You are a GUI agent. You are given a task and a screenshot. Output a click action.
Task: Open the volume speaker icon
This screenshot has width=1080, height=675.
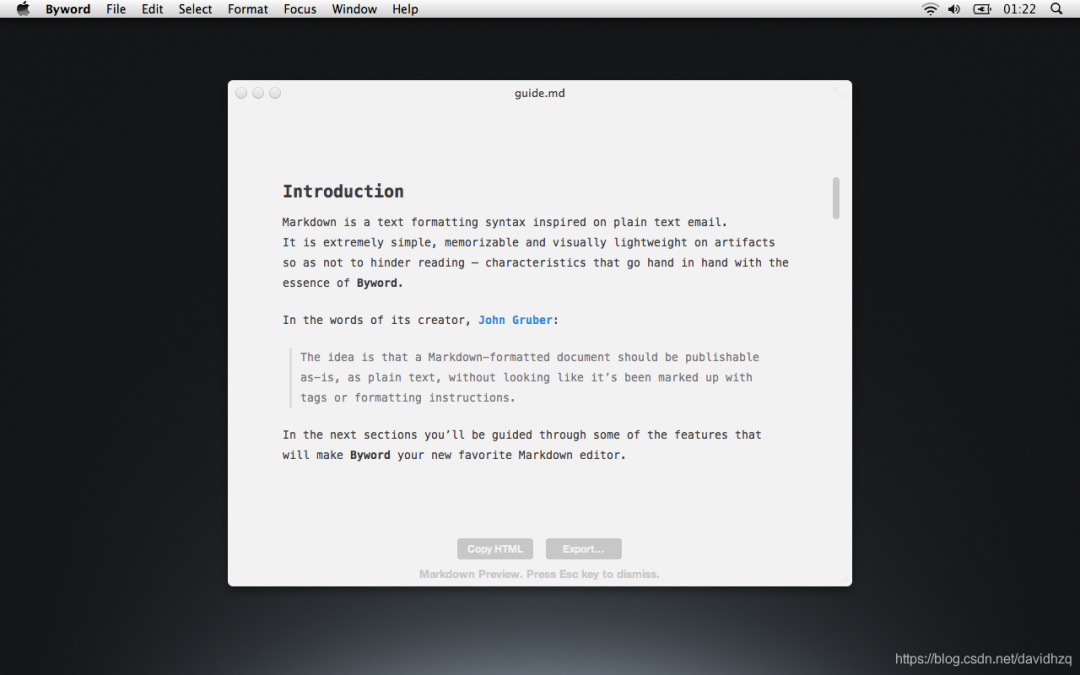pos(954,9)
